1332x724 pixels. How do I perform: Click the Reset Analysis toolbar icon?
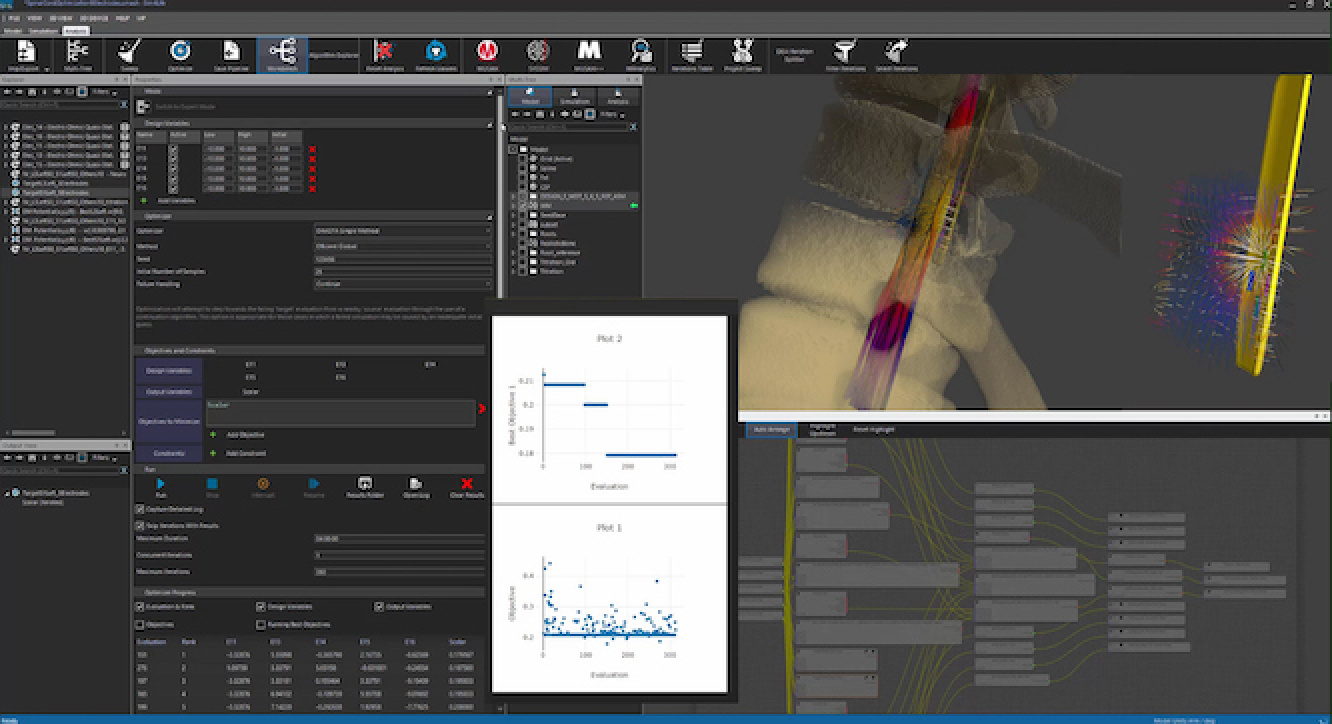coord(386,50)
